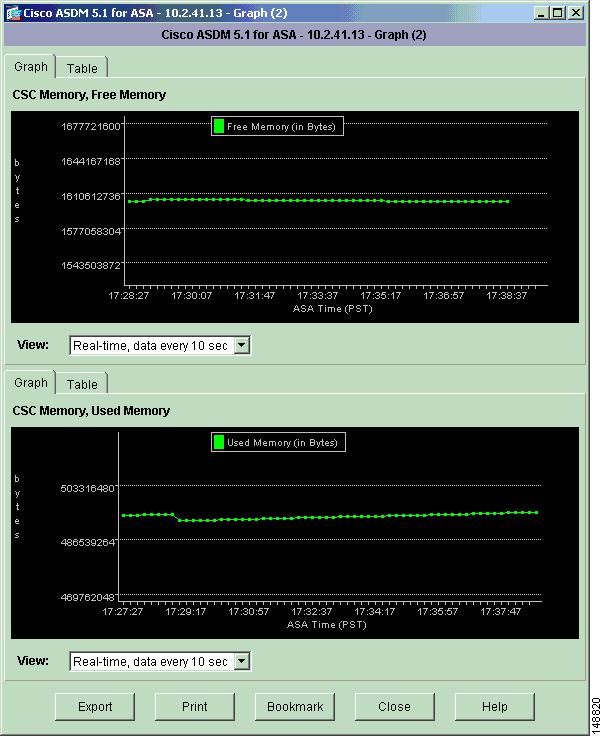
Task: Click the 17:30:57 time label
Action: click(248, 612)
